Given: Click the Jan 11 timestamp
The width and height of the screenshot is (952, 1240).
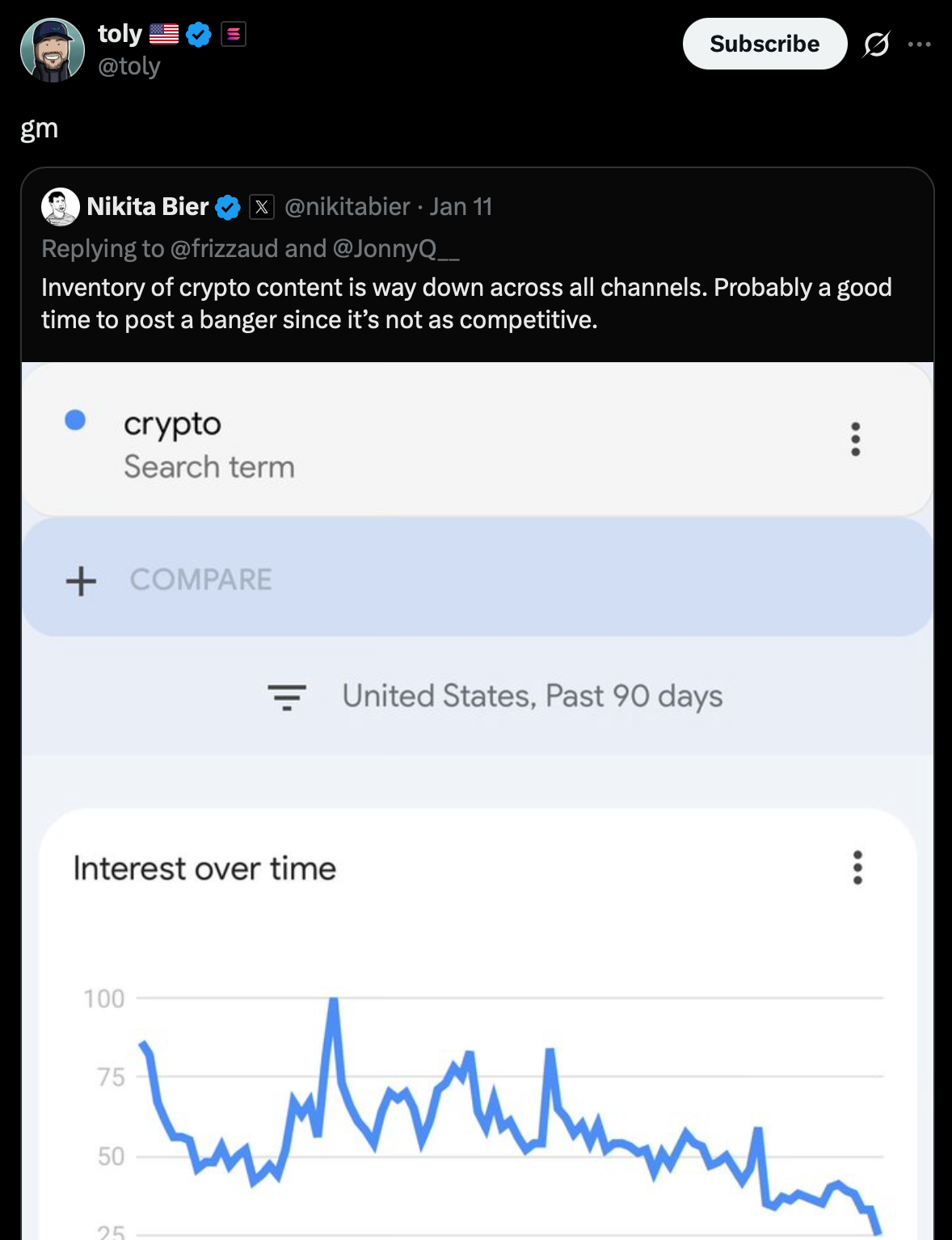Looking at the screenshot, I should pyautogui.click(x=461, y=207).
